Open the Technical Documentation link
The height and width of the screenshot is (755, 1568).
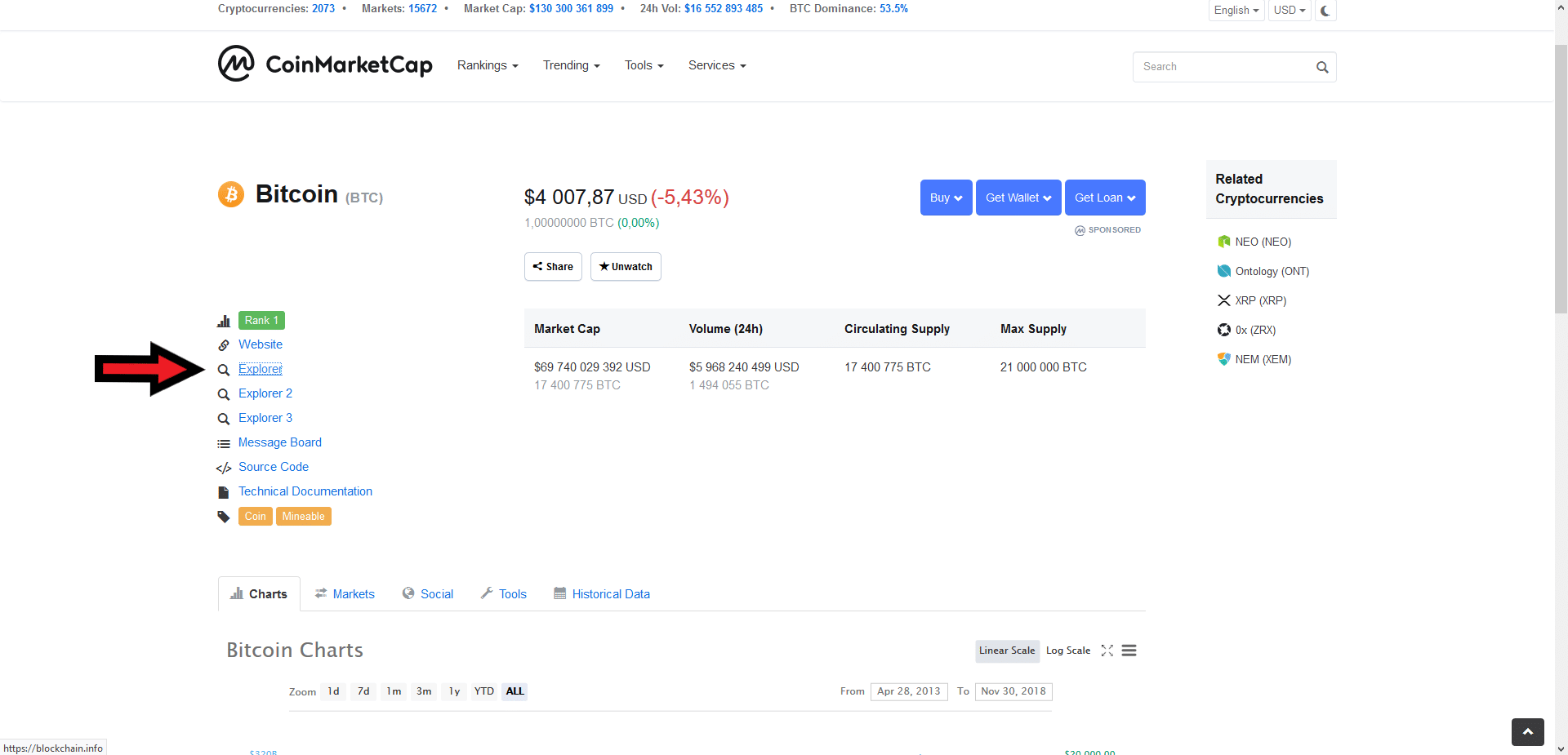pos(305,491)
